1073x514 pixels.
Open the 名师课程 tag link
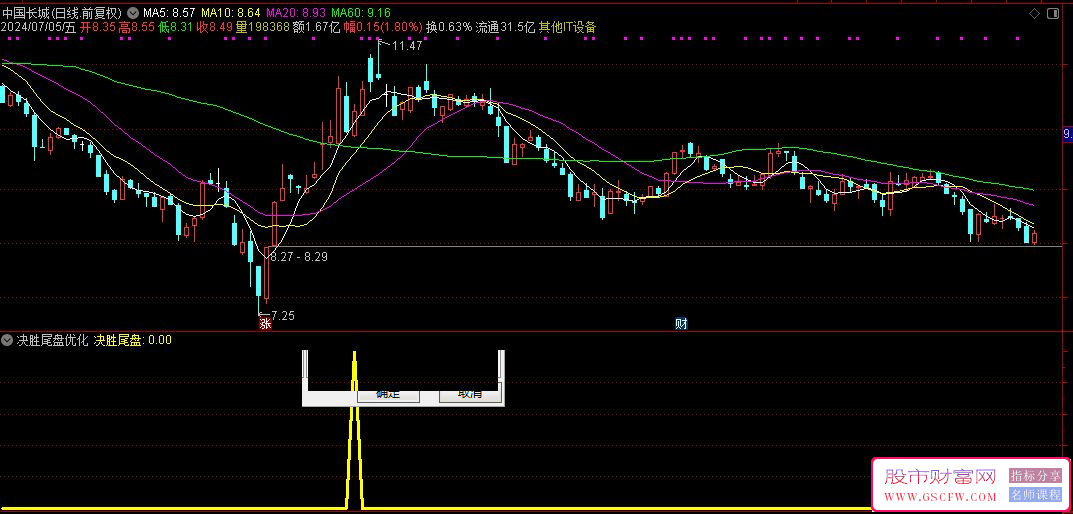pyautogui.click(x=1035, y=494)
